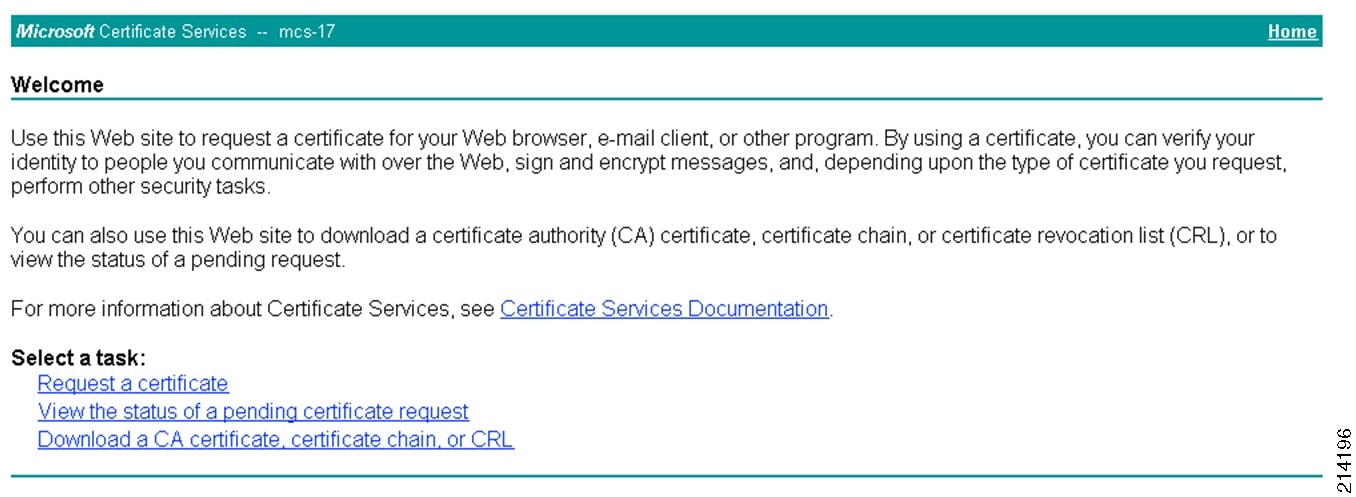Click the vertical figure number 214196
1356x497 pixels.
click(x=1343, y=461)
